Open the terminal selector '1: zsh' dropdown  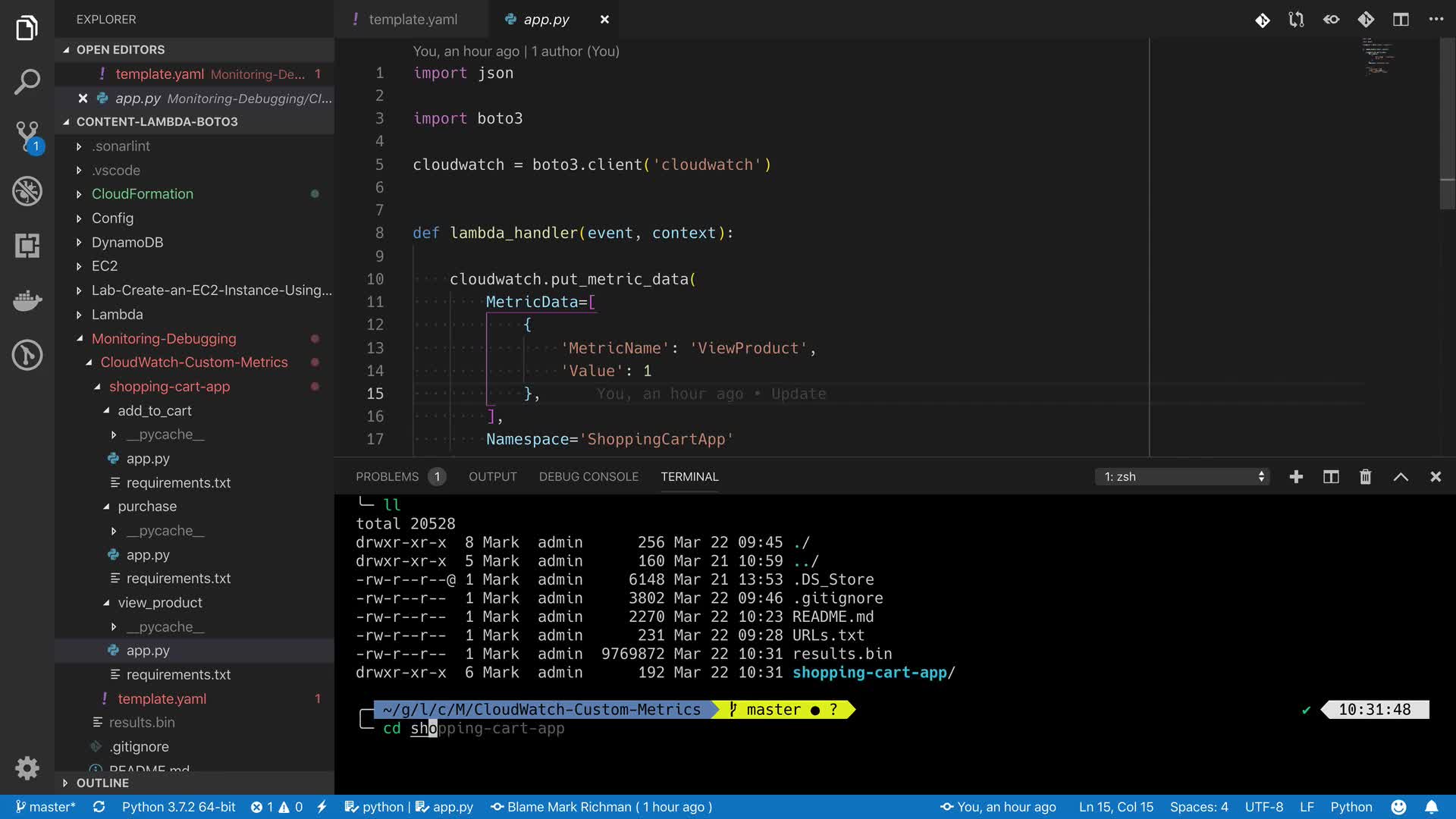click(1182, 476)
